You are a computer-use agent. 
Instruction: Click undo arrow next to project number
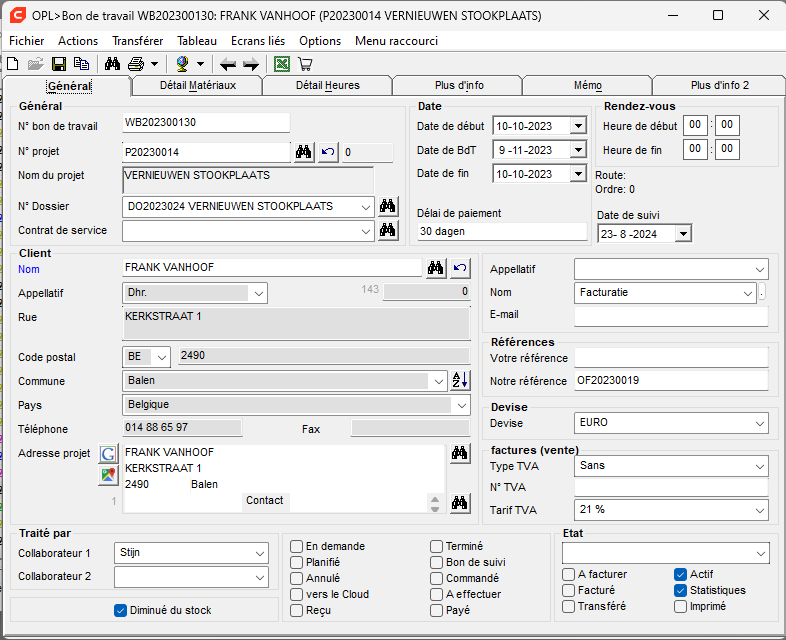click(328, 152)
